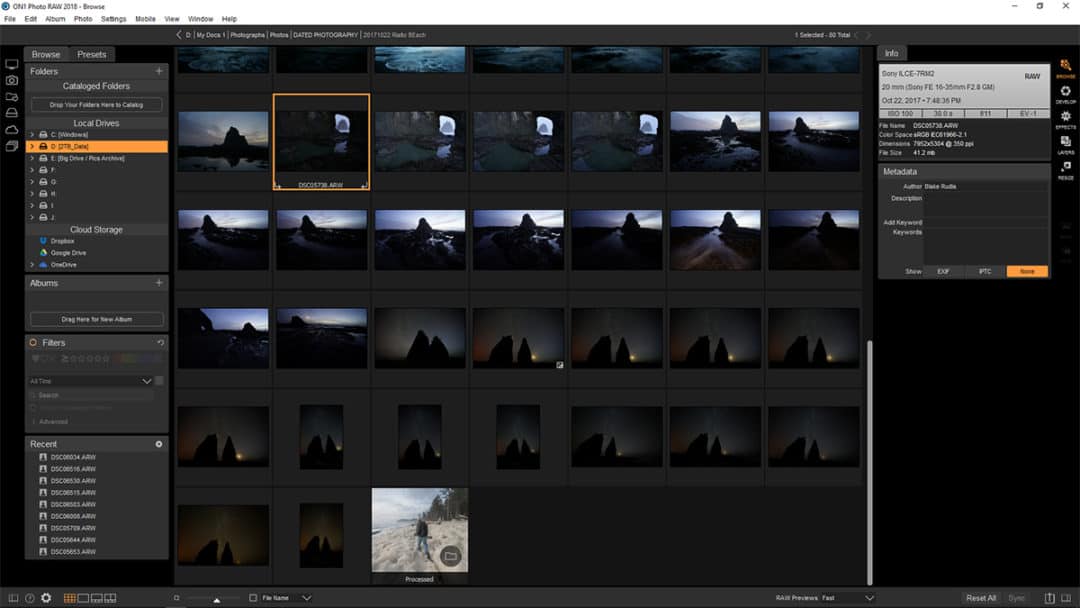Click the local drive shortcut icon in left strip
Viewport: 1080px width, 608px height.
(x=12, y=113)
